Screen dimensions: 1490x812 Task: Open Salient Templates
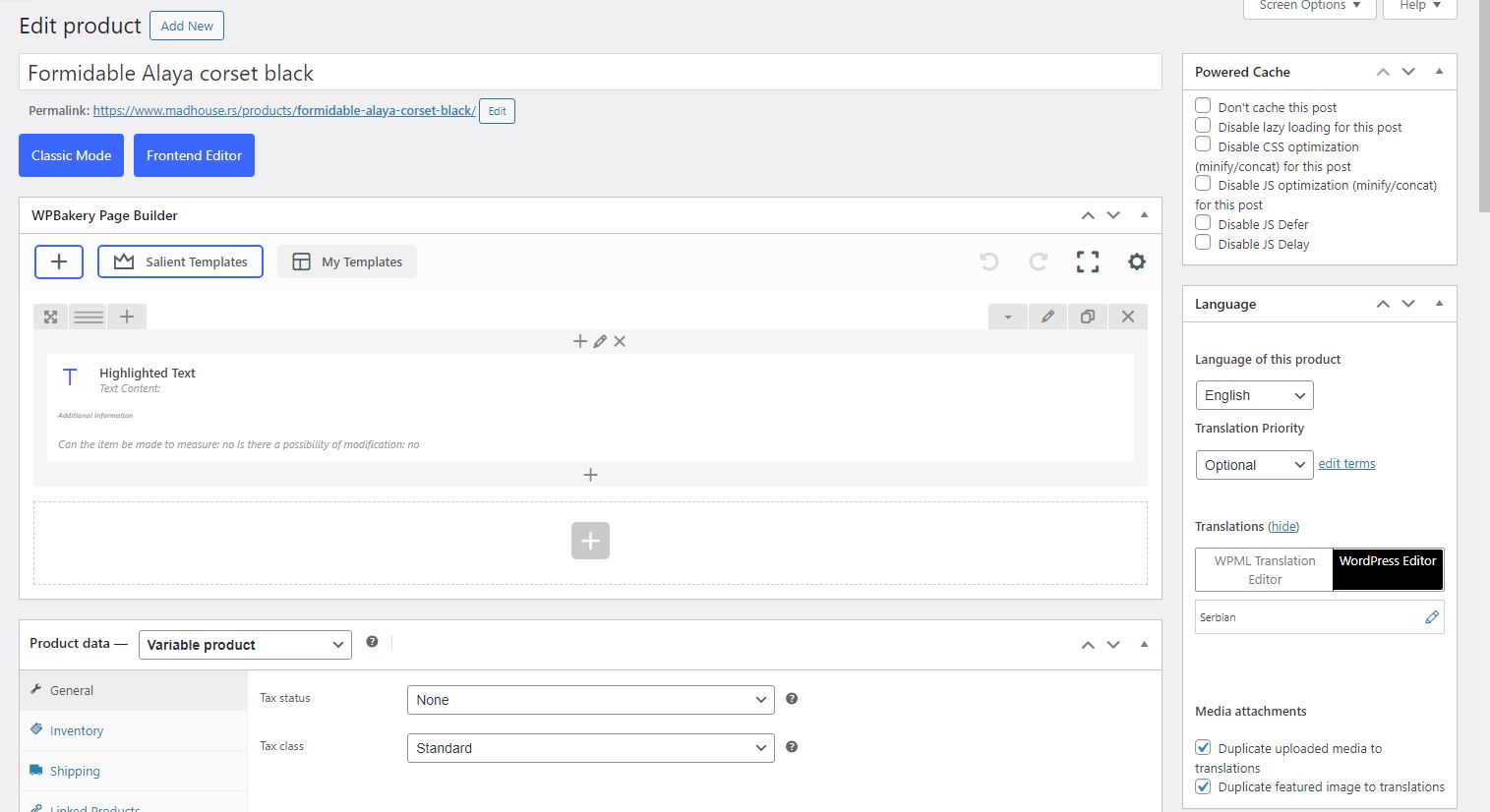[180, 261]
